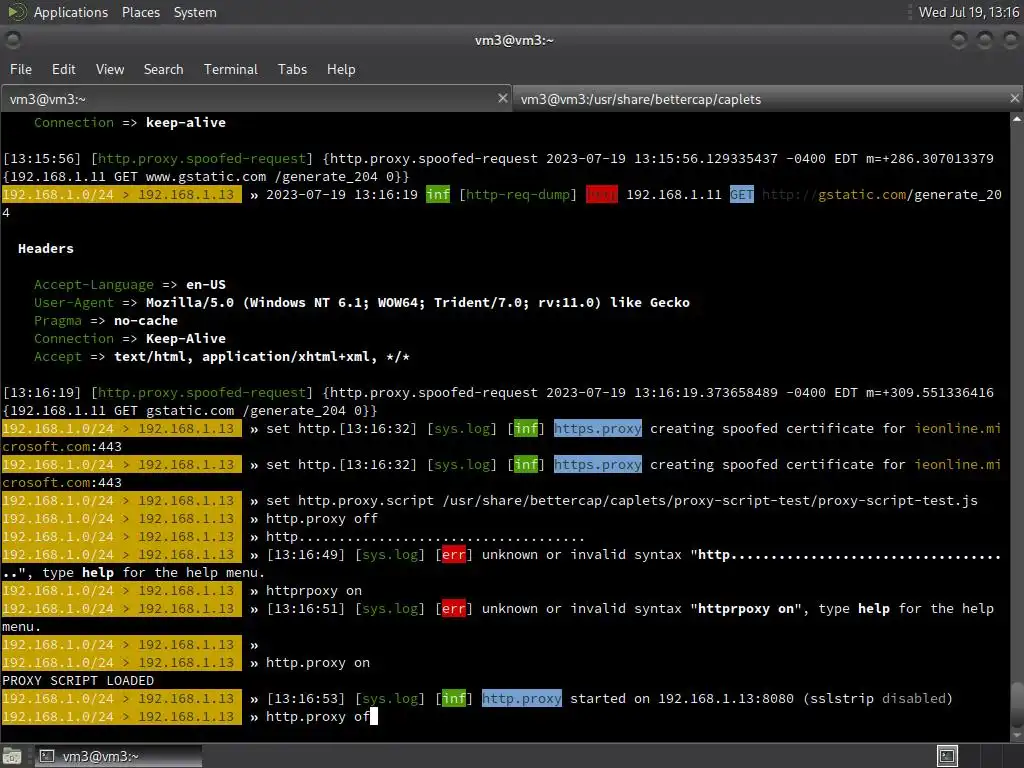Click the 'httprpoxy on' mistyped command
1024x768 pixels.
point(313,590)
